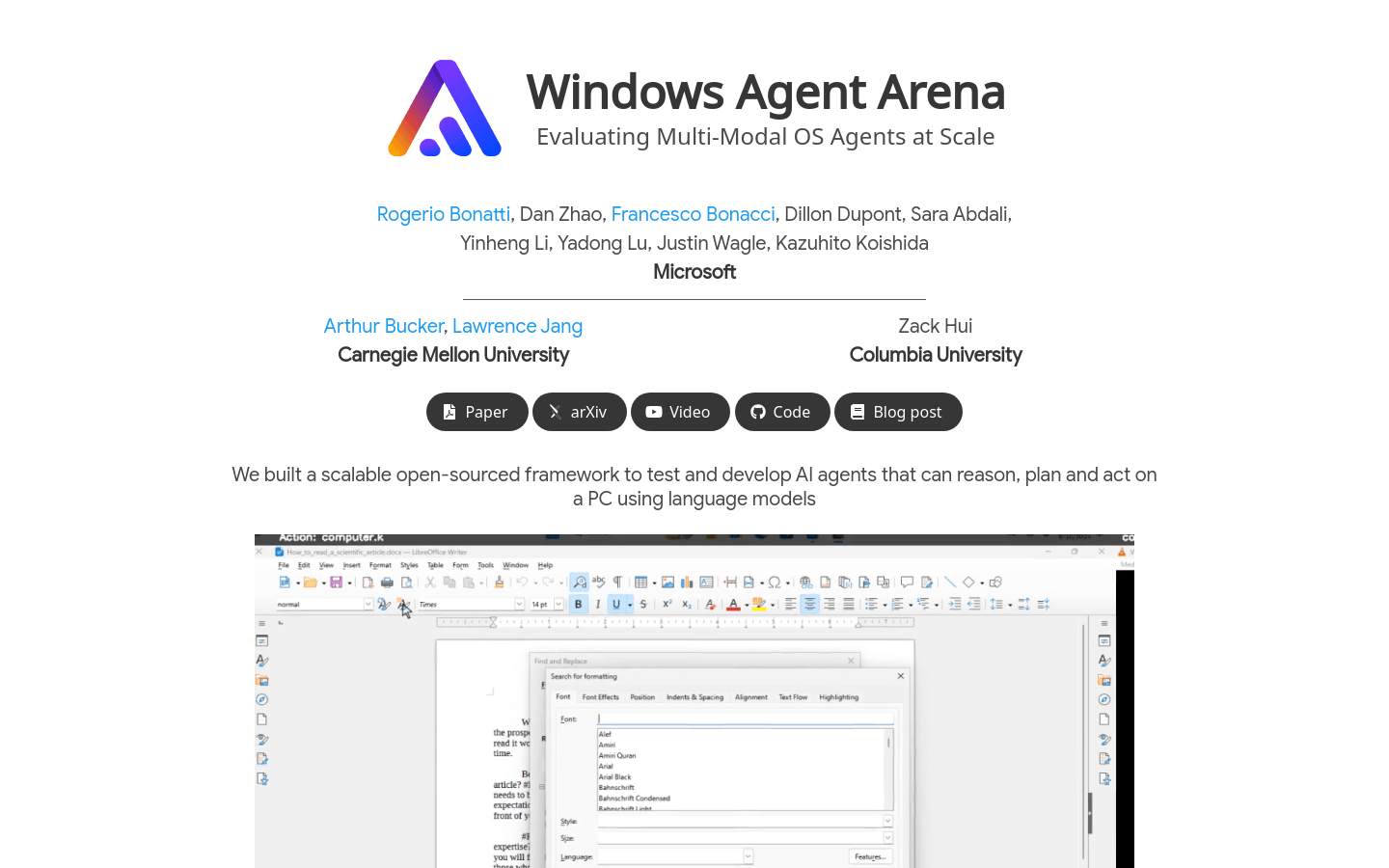This screenshot has width=1389, height=868.
Task: Click Formatting Marks pilcrow icon in video toolbar
Action: point(617,582)
